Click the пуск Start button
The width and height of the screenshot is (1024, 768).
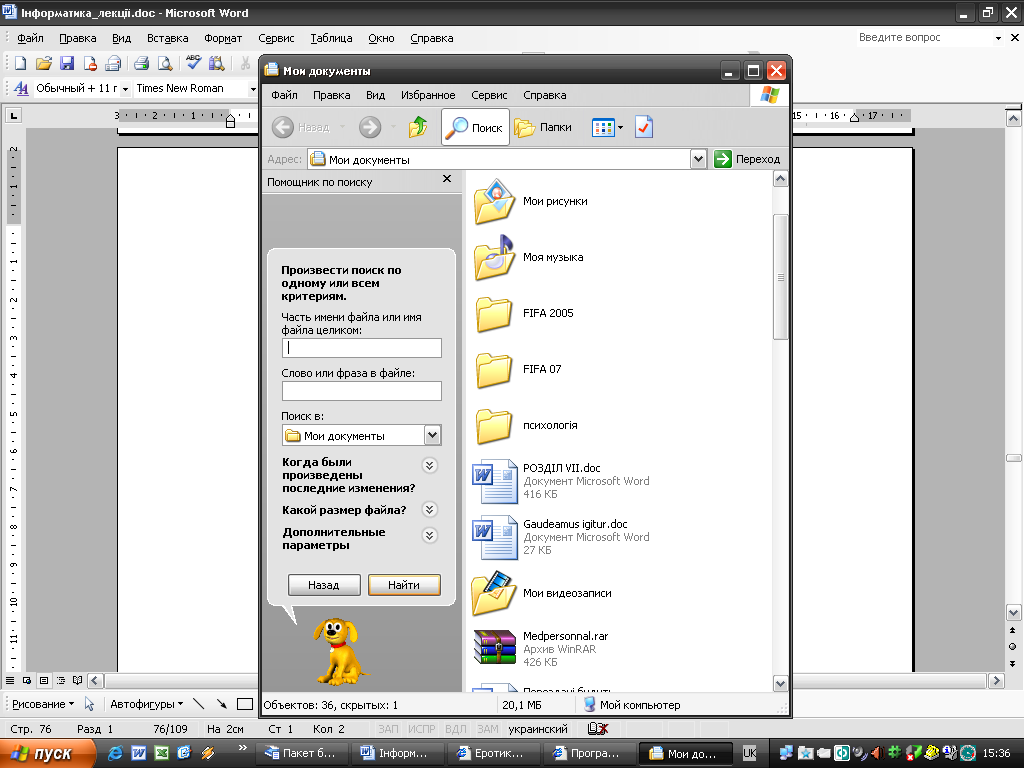[x=47, y=753]
